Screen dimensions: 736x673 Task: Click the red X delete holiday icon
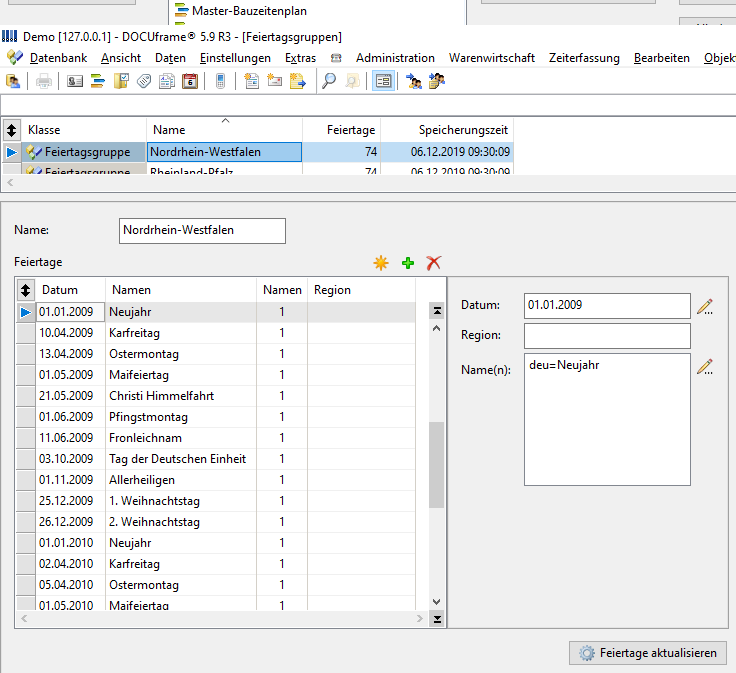[434, 263]
